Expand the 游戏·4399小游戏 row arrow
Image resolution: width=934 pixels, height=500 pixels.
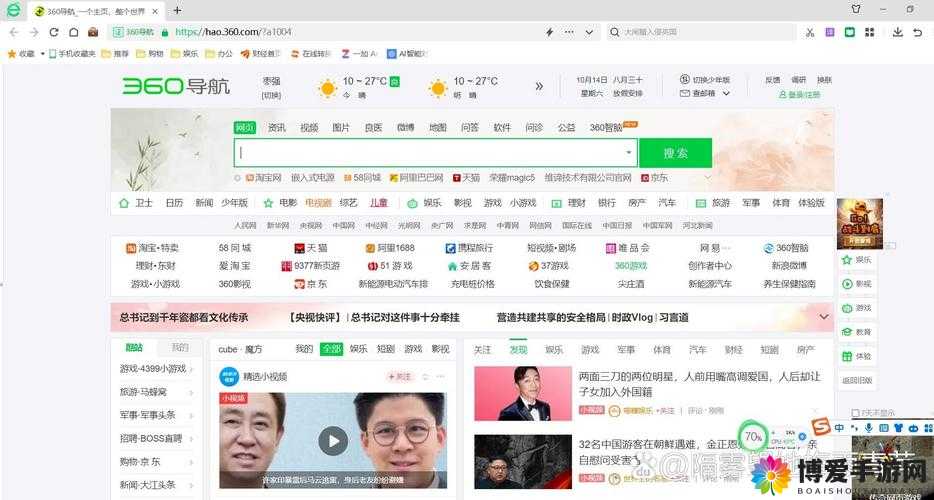tap(191, 369)
